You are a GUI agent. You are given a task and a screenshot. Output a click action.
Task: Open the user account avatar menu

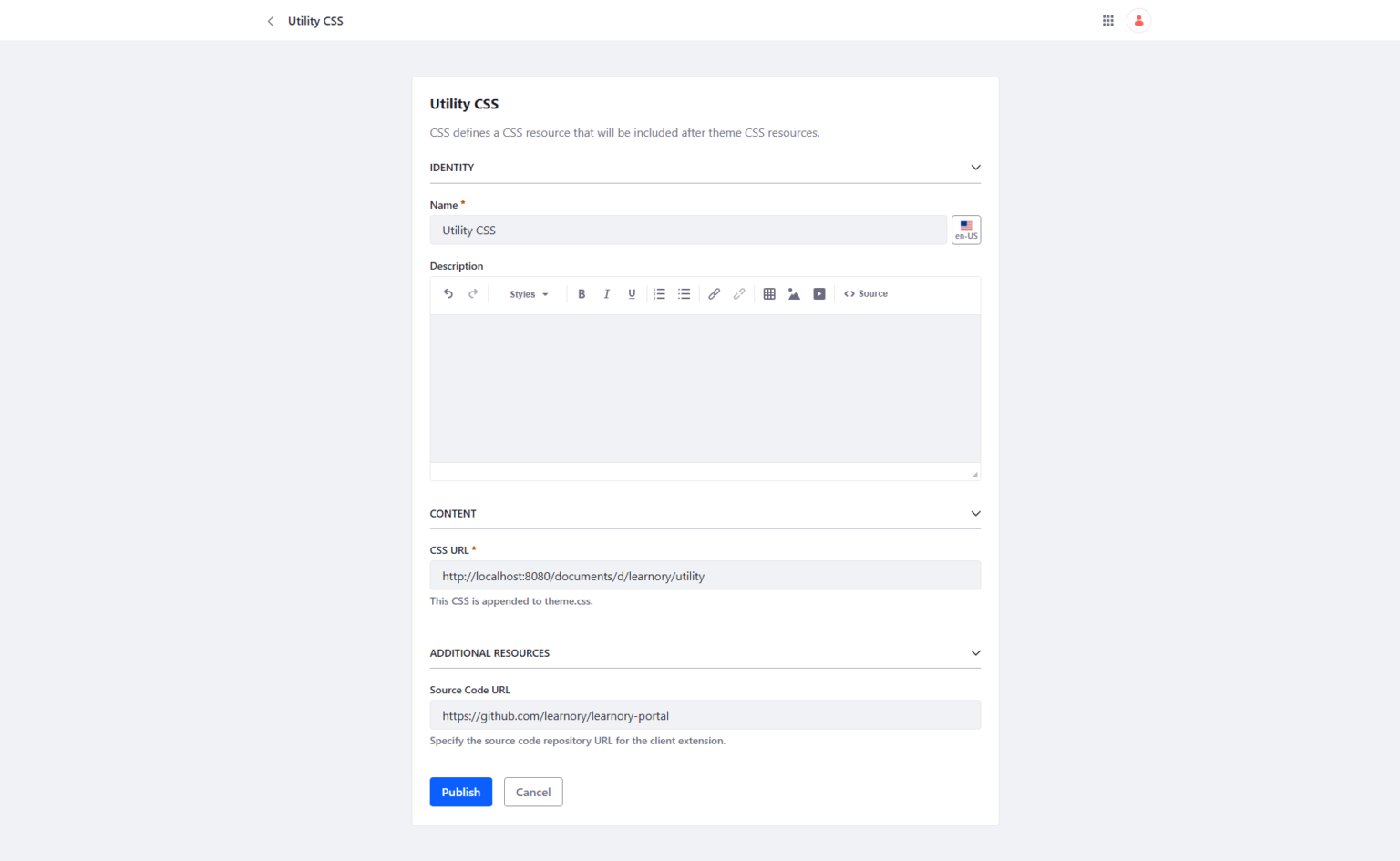(x=1138, y=20)
